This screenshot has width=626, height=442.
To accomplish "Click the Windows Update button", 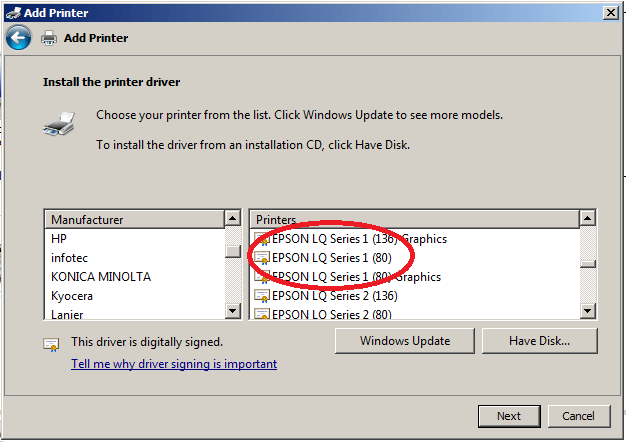I will click(405, 341).
